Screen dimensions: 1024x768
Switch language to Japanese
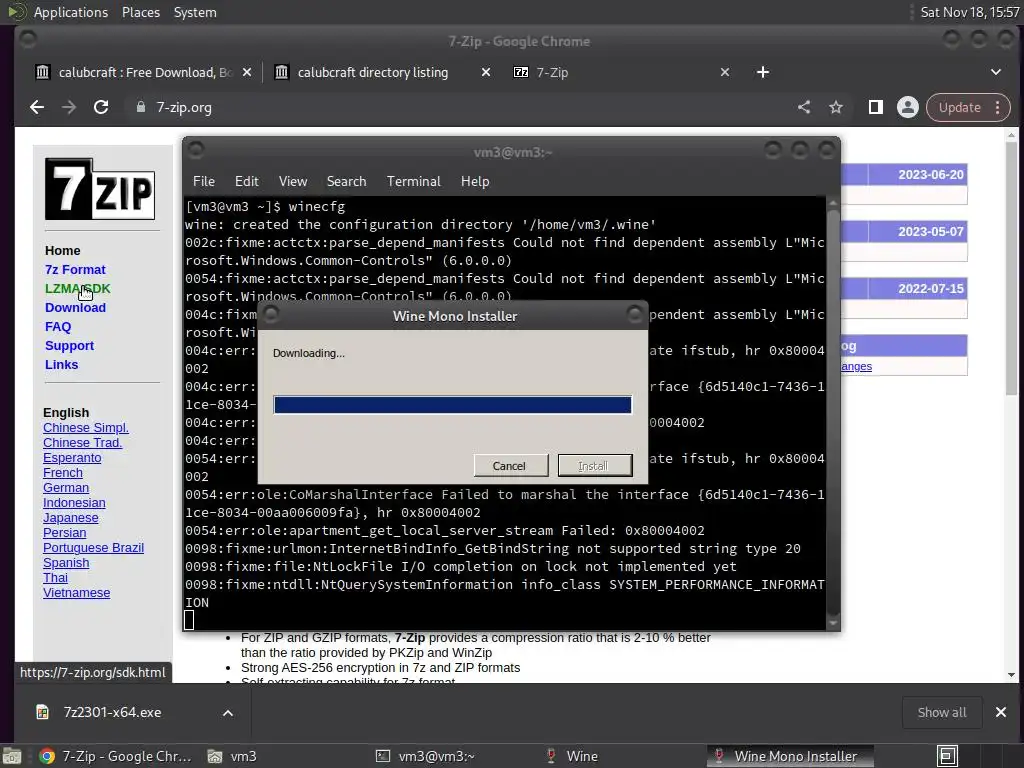(x=71, y=518)
